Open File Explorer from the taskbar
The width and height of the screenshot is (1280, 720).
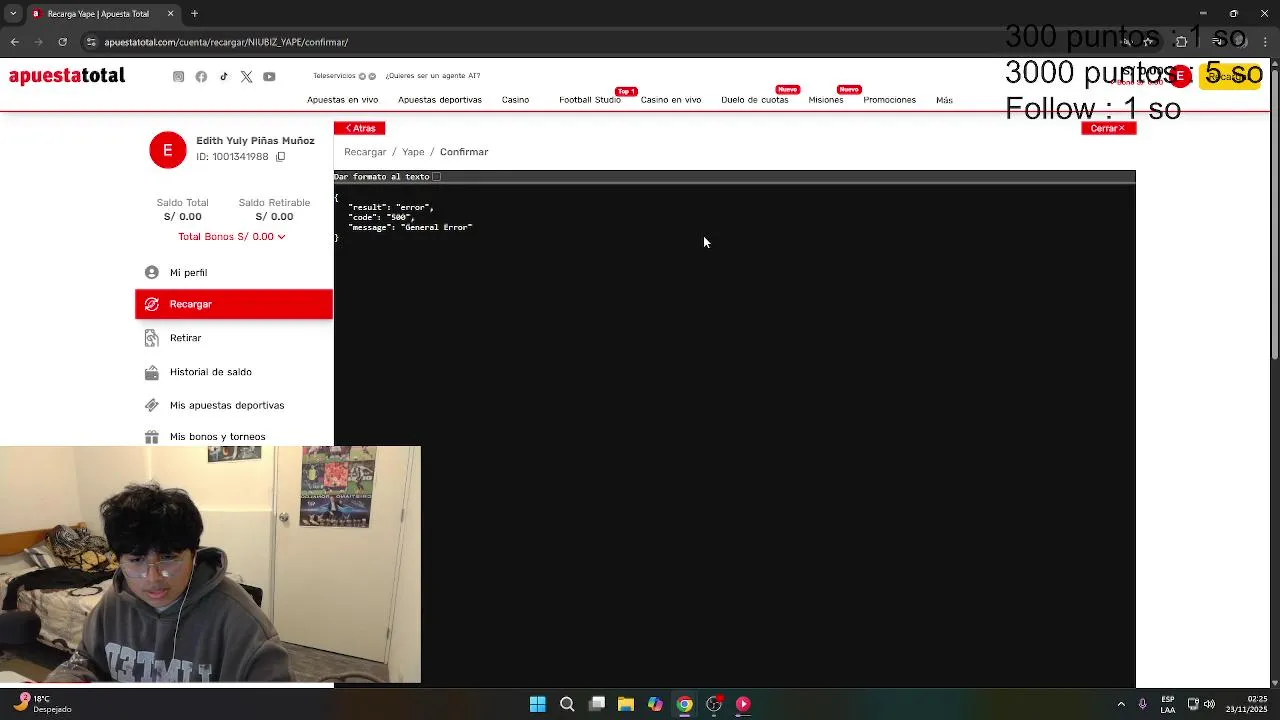pos(626,704)
